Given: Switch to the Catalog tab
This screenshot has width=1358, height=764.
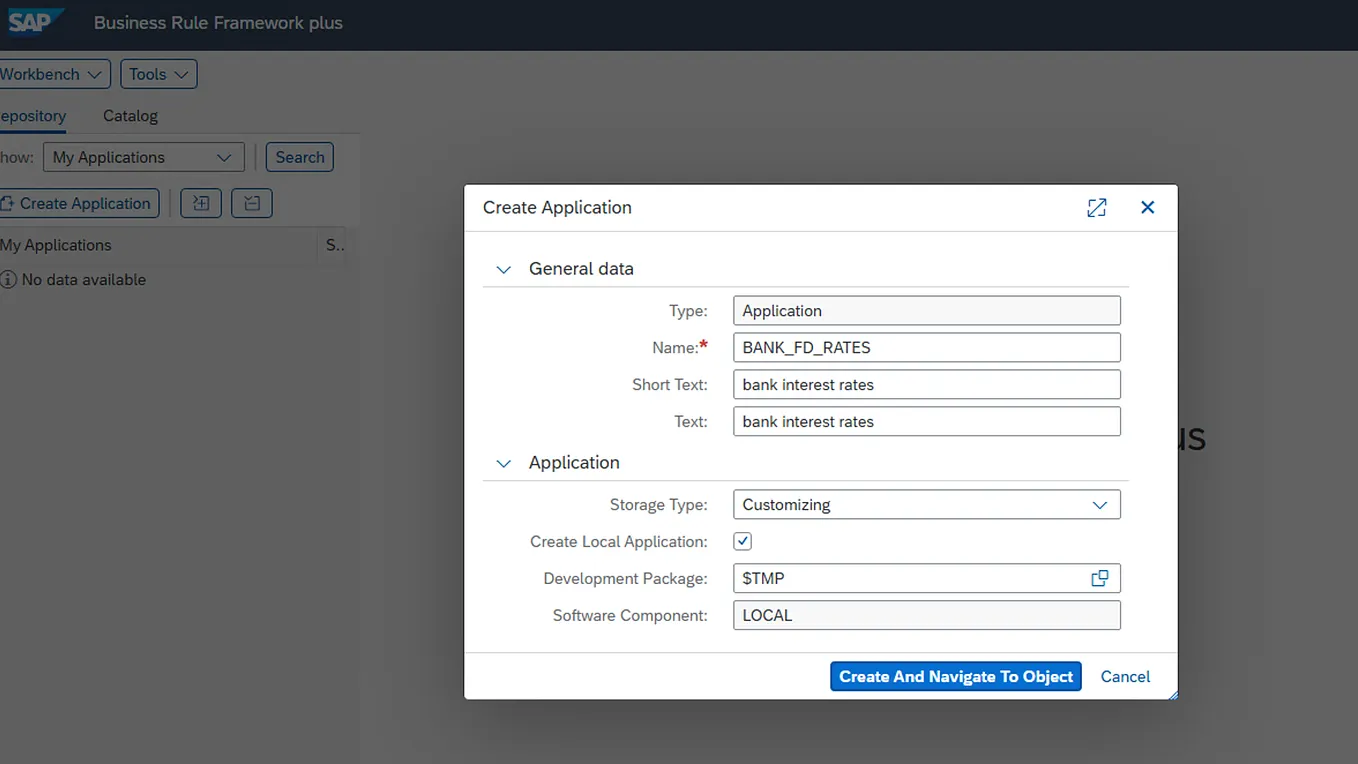Looking at the screenshot, I should [130, 116].
